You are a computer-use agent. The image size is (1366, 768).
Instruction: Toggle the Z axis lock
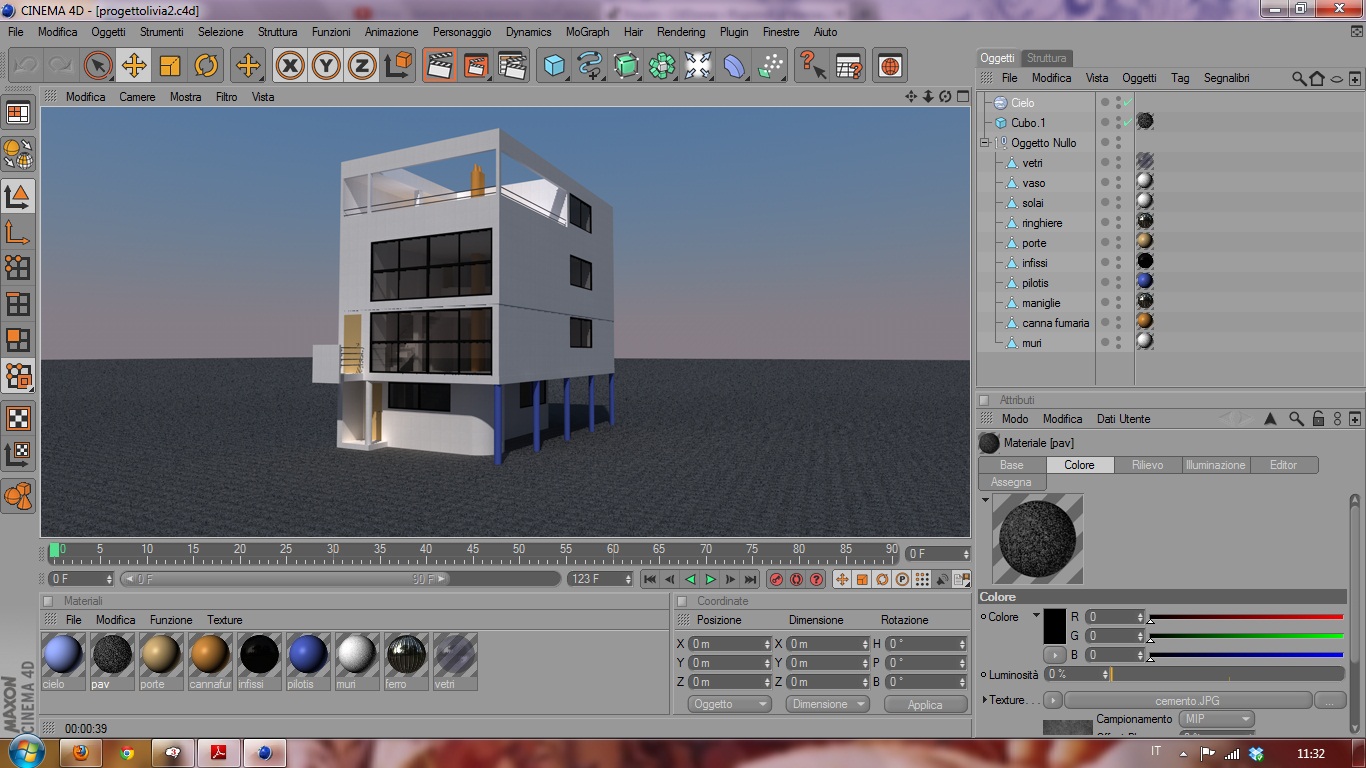point(362,66)
